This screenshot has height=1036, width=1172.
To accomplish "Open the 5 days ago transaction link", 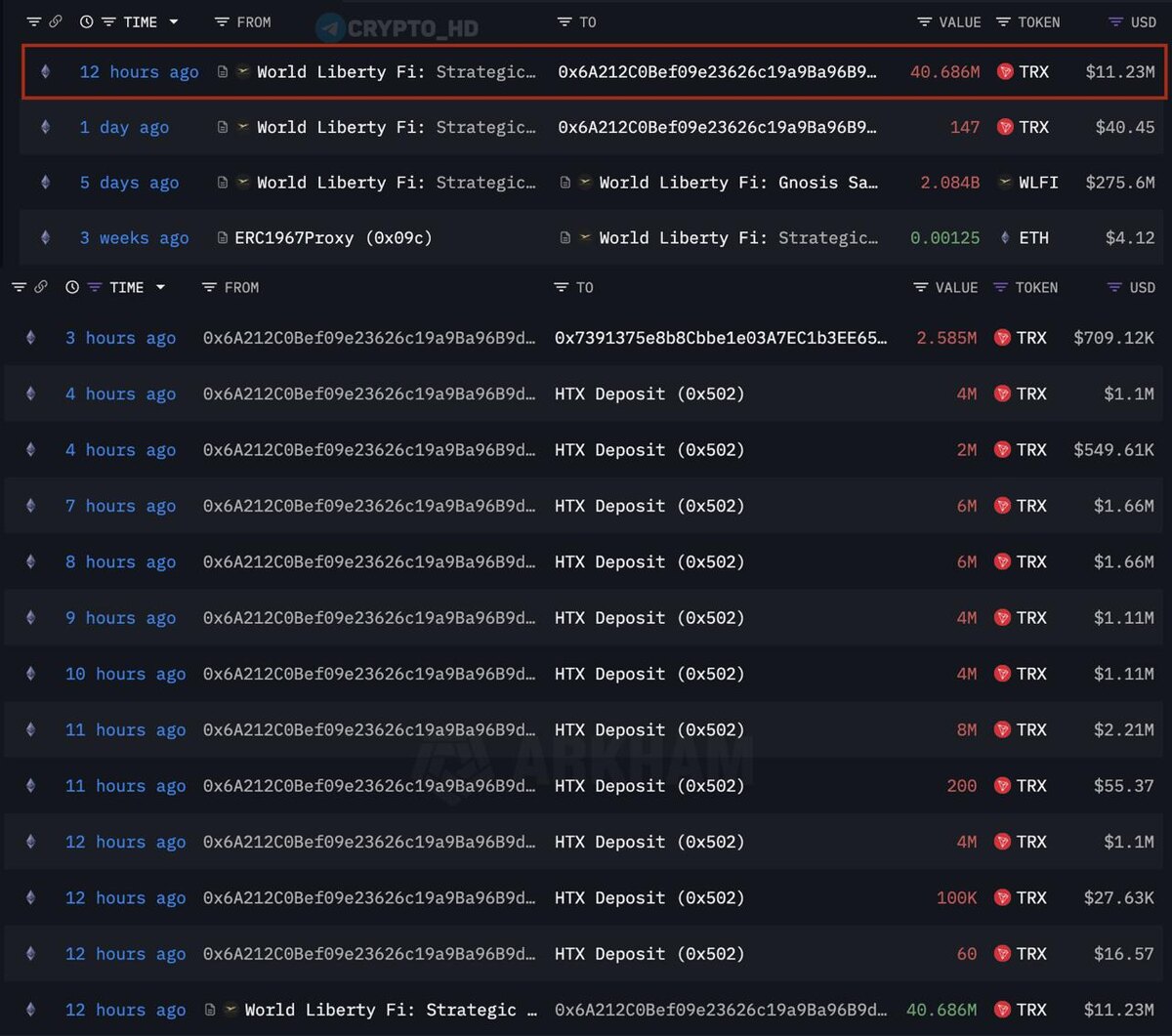I will pos(129,183).
